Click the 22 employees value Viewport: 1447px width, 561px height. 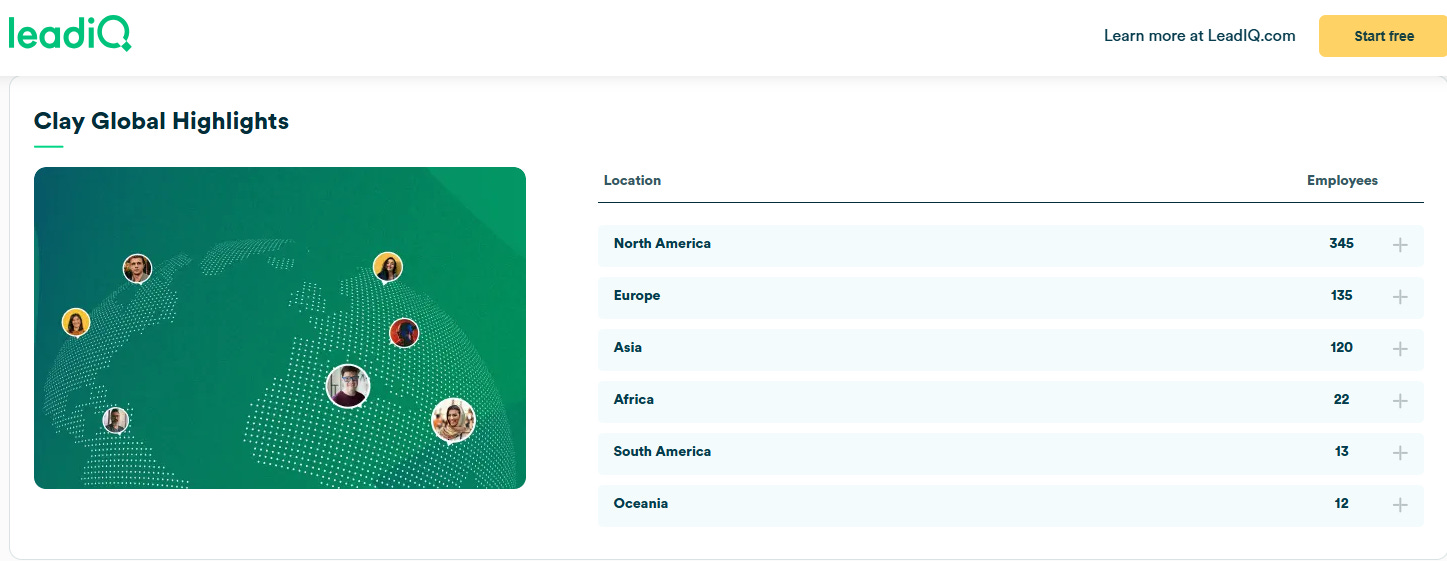[x=1341, y=399]
